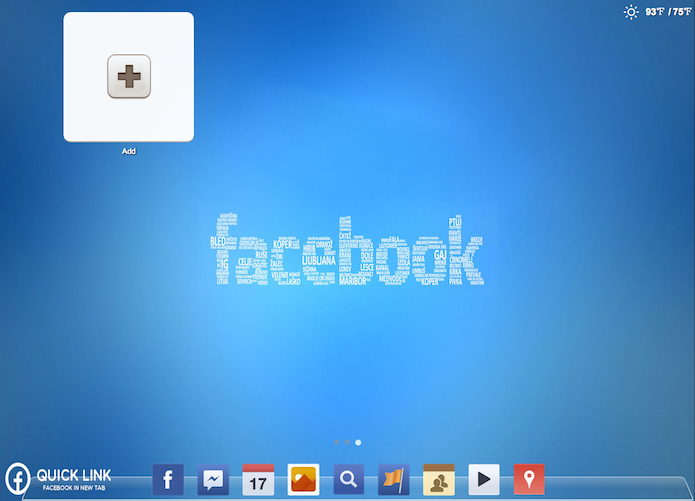This screenshot has width=695, height=501.
Task: Go to the first page dot
Action: click(x=337, y=442)
